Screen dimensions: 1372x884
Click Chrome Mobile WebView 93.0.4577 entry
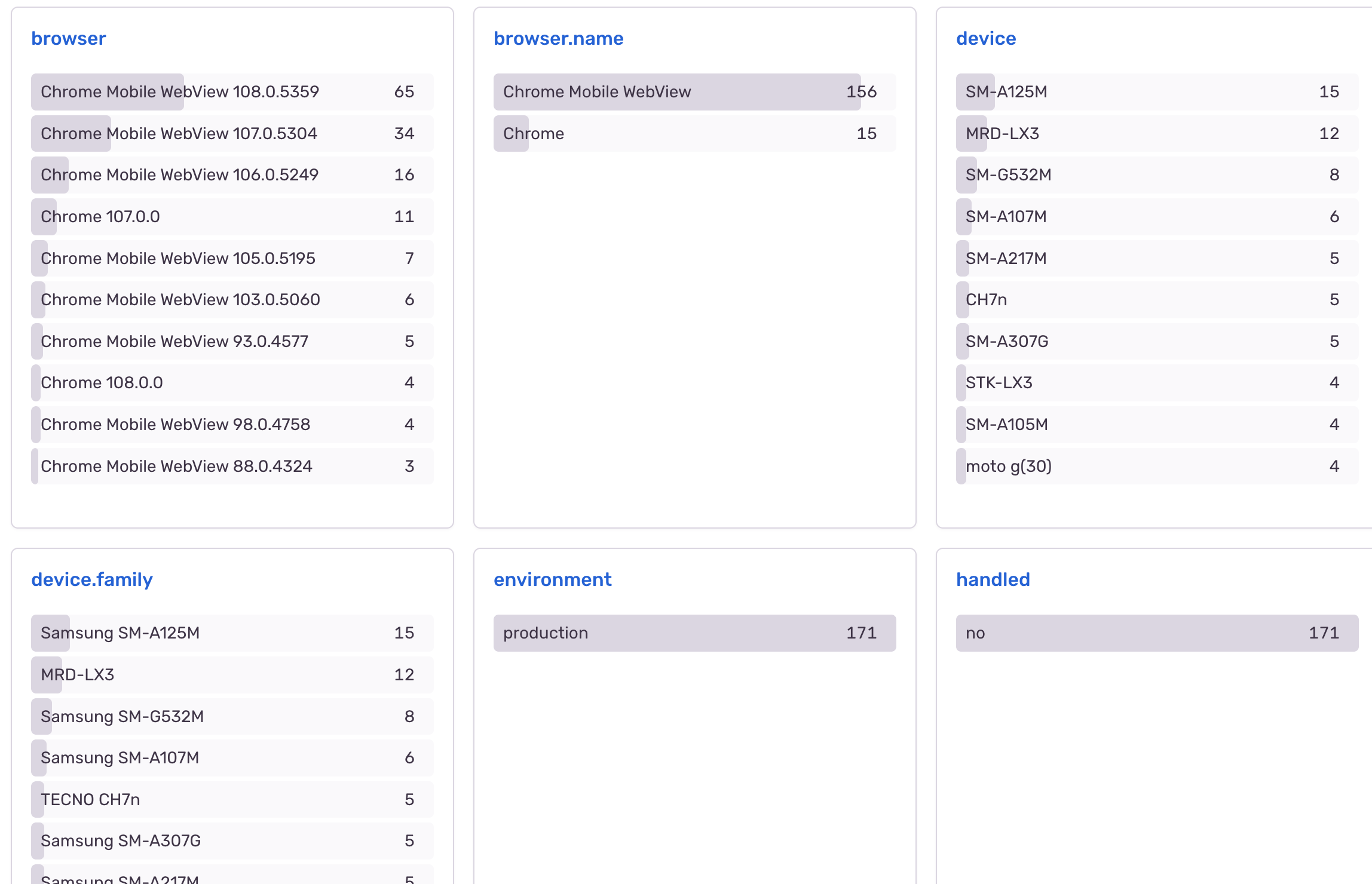pyautogui.click(x=232, y=342)
